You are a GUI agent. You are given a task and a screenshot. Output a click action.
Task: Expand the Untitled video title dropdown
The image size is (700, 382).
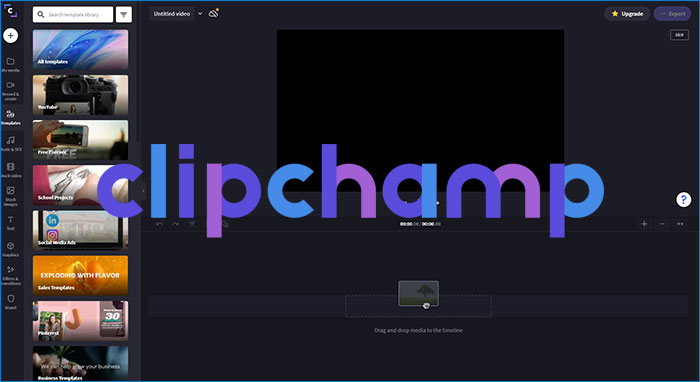200,14
